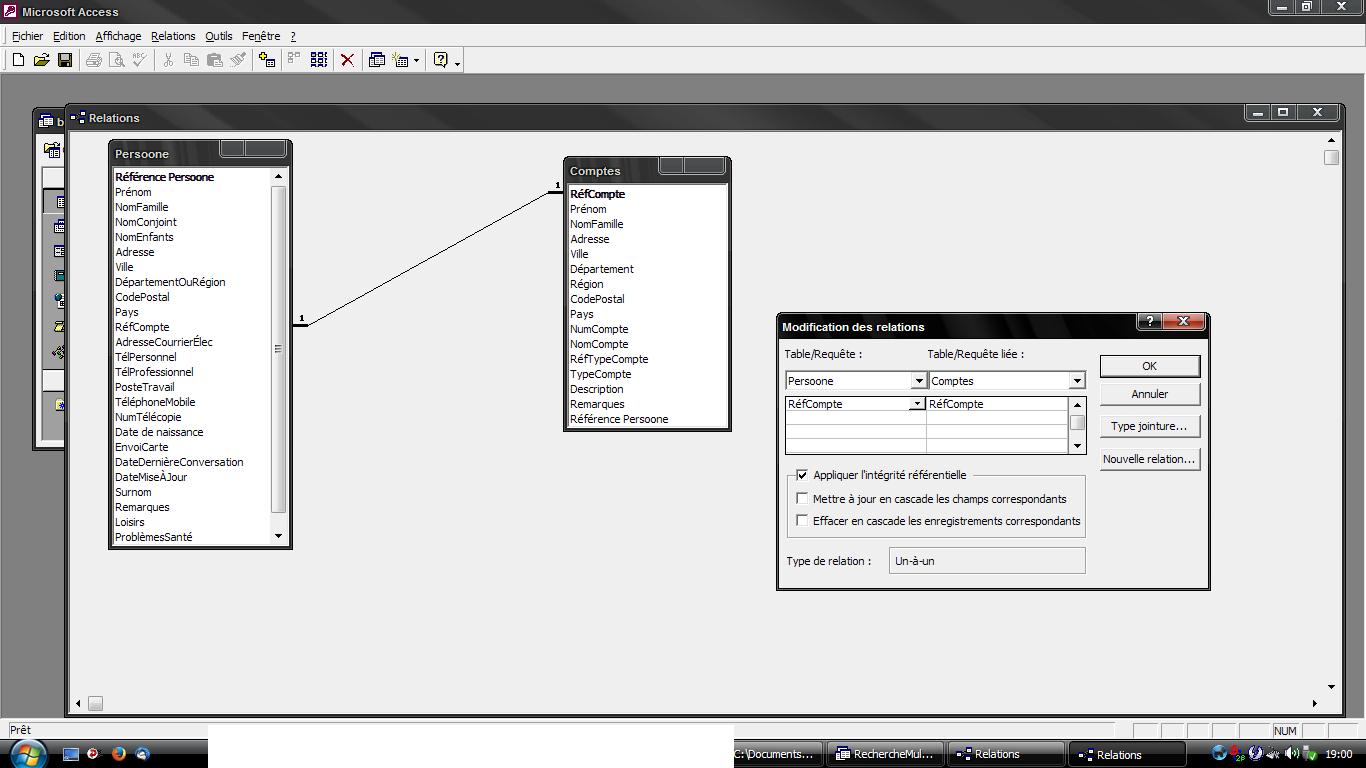Click the Format Painter brush icon
This screenshot has width=1366, height=768.
(x=238, y=60)
